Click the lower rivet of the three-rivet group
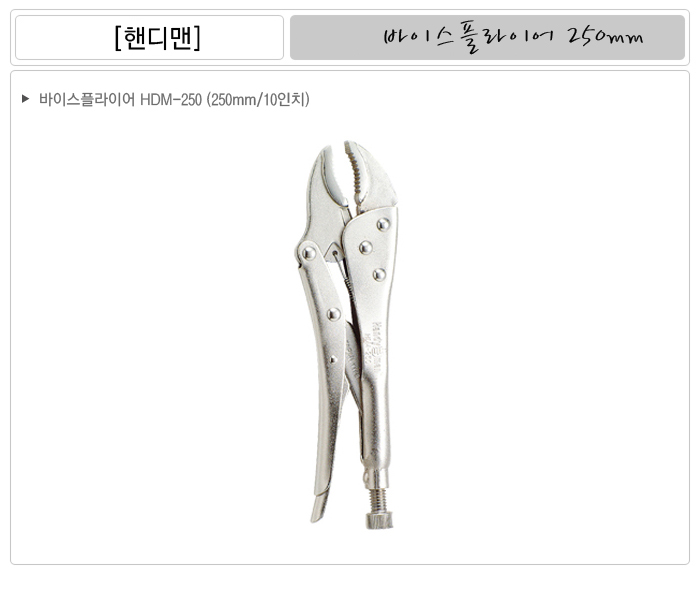This screenshot has height=608, width=700. 379,275
